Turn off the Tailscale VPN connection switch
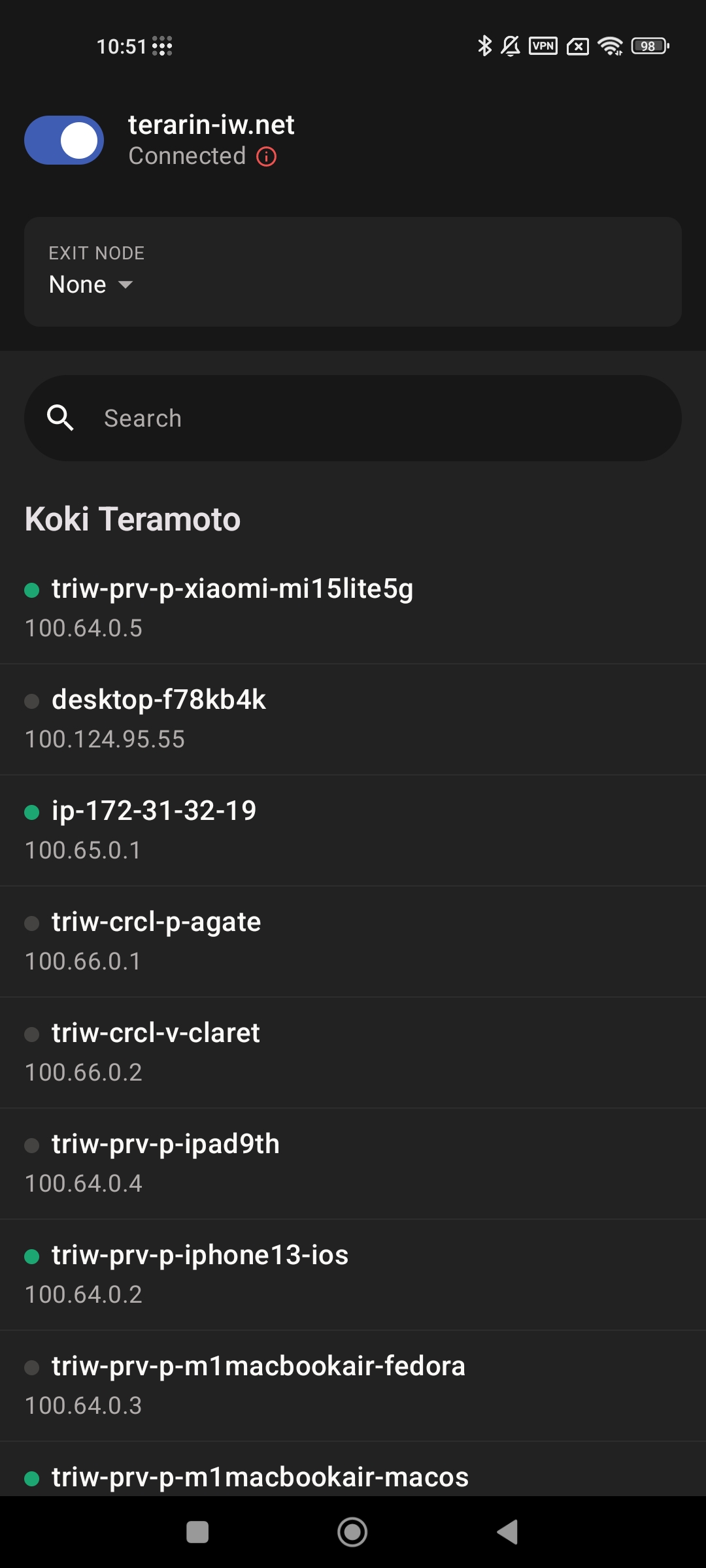706x1568 pixels. pos(64,140)
